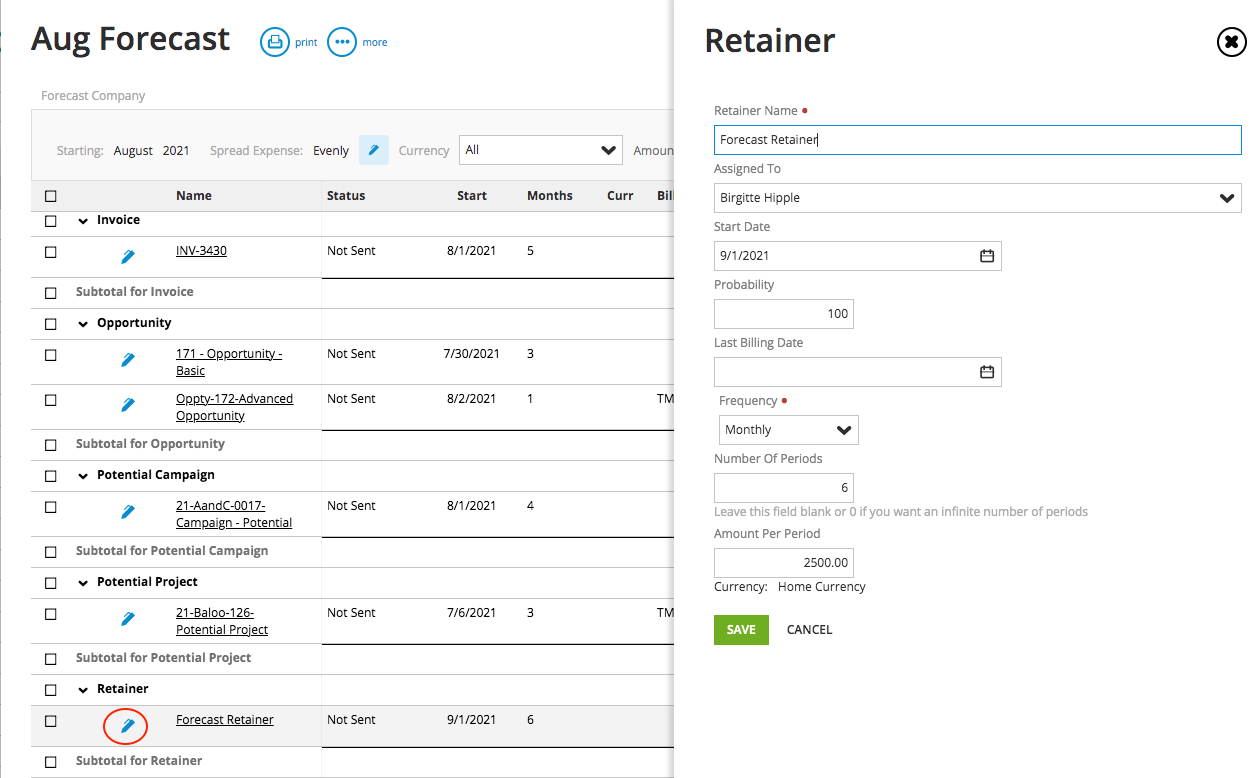The height and width of the screenshot is (778, 1260).
Task: Check the Opportunity group checkbox
Action: point(51,324)
